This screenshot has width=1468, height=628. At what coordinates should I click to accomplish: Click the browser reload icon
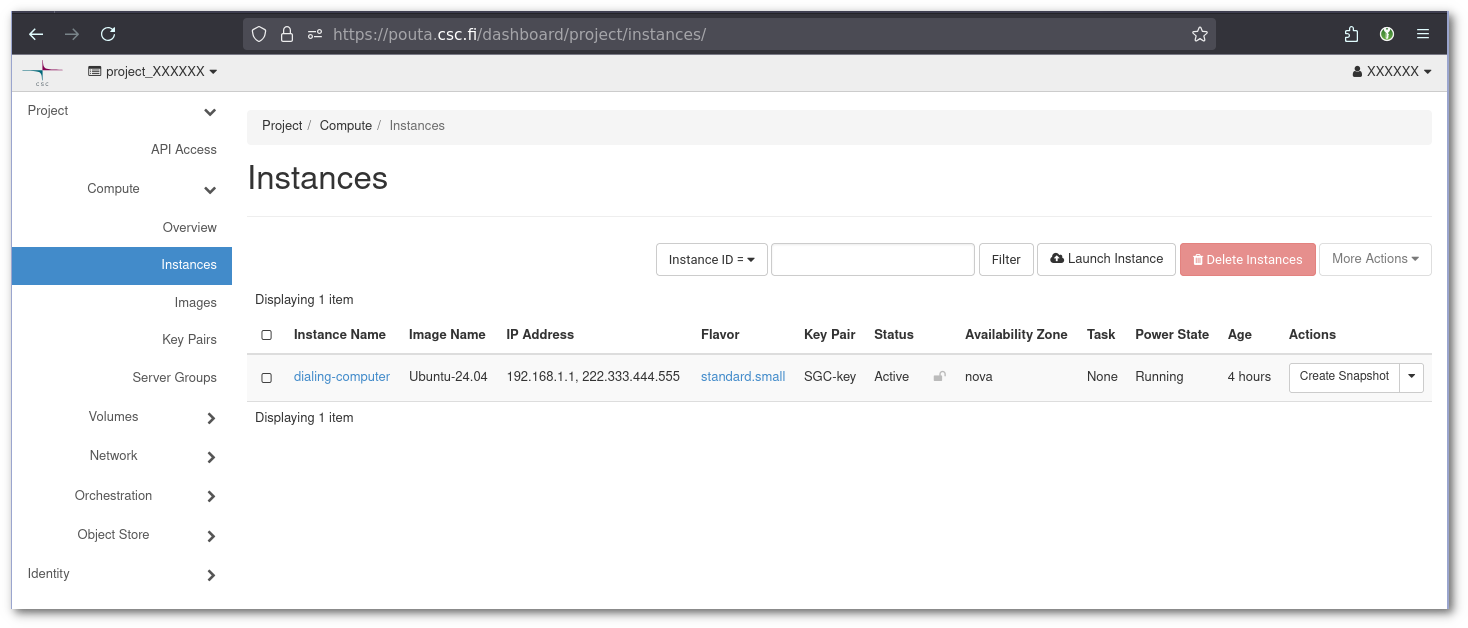point(108,34)
